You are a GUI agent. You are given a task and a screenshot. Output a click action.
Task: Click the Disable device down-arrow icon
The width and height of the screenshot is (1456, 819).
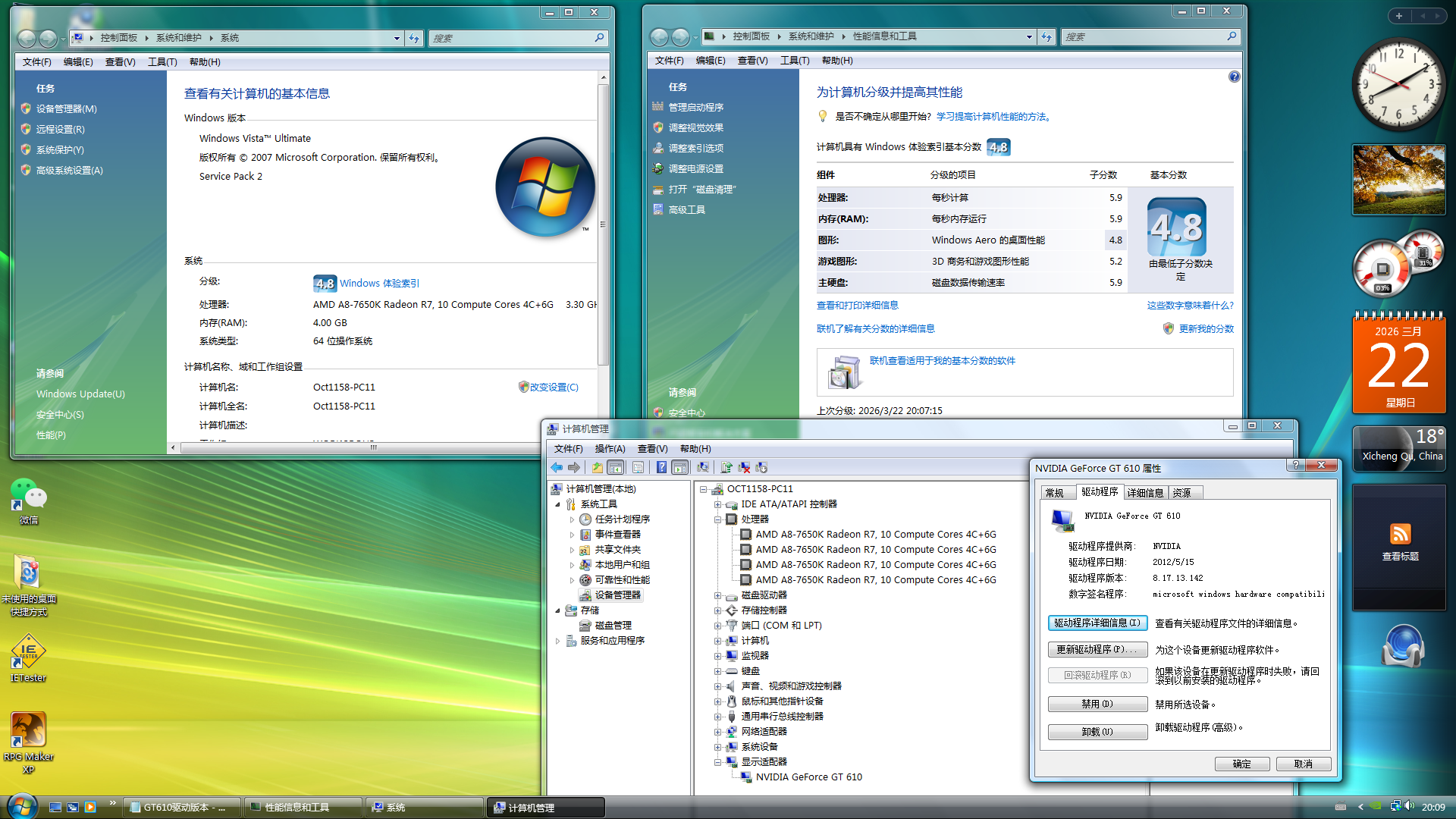coord(761,467)
